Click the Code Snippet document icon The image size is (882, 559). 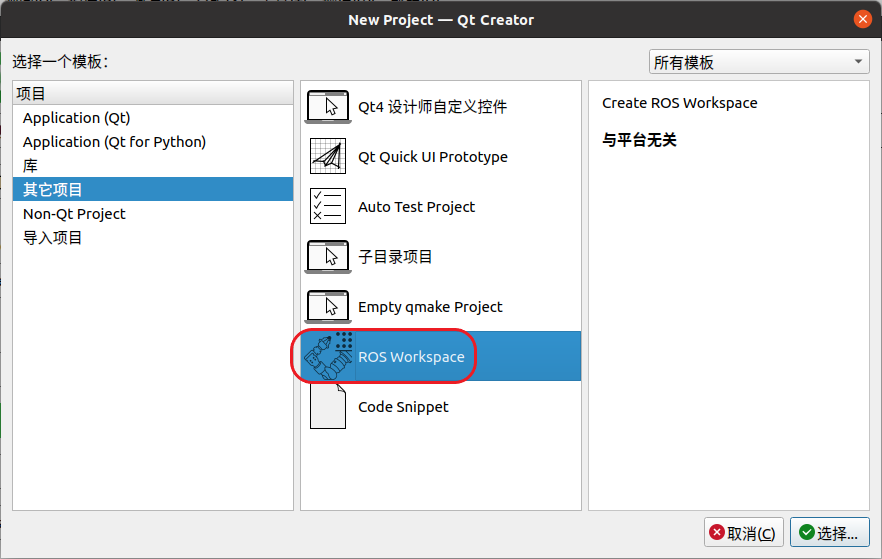tap(328, 407)
